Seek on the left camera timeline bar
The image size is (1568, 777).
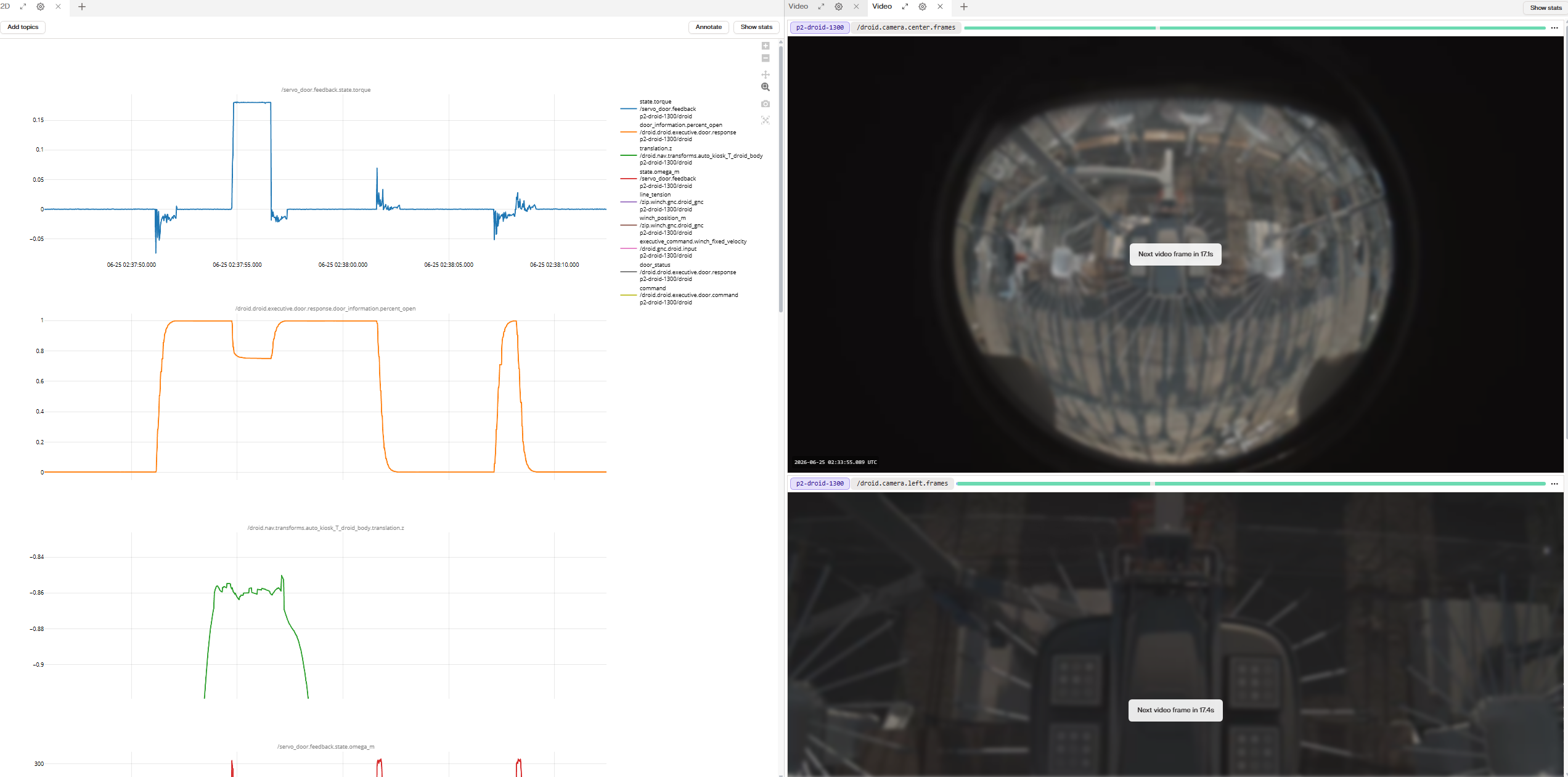tap(1251, 484)
